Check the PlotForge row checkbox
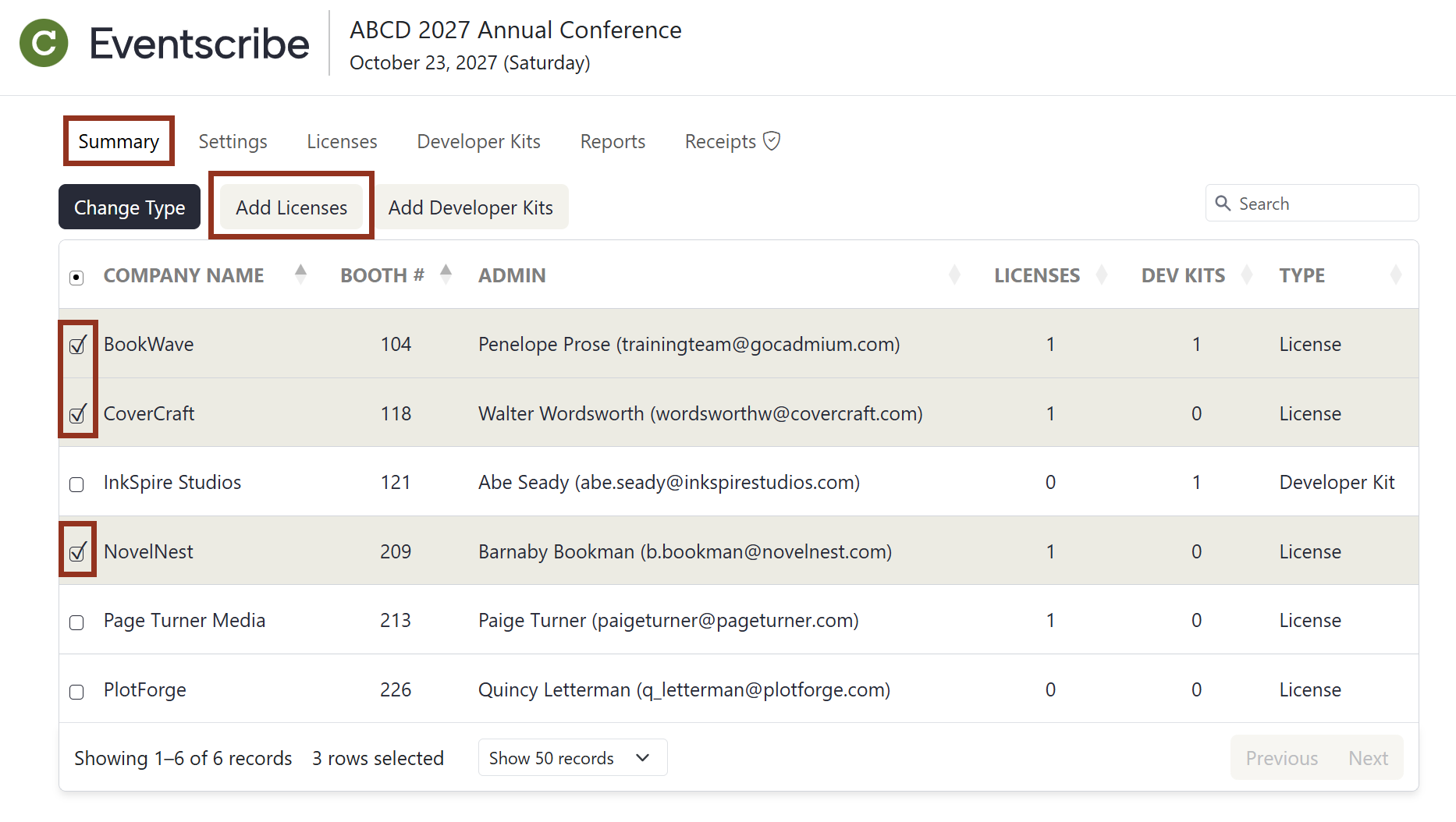Screen dimensions: 1456x822 76,692
